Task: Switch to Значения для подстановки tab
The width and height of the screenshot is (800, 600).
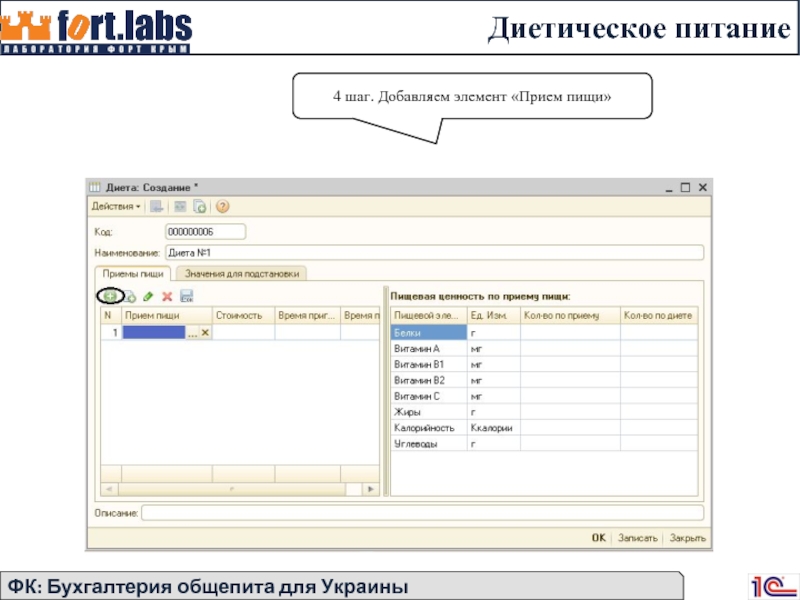Action: point(242,273)
